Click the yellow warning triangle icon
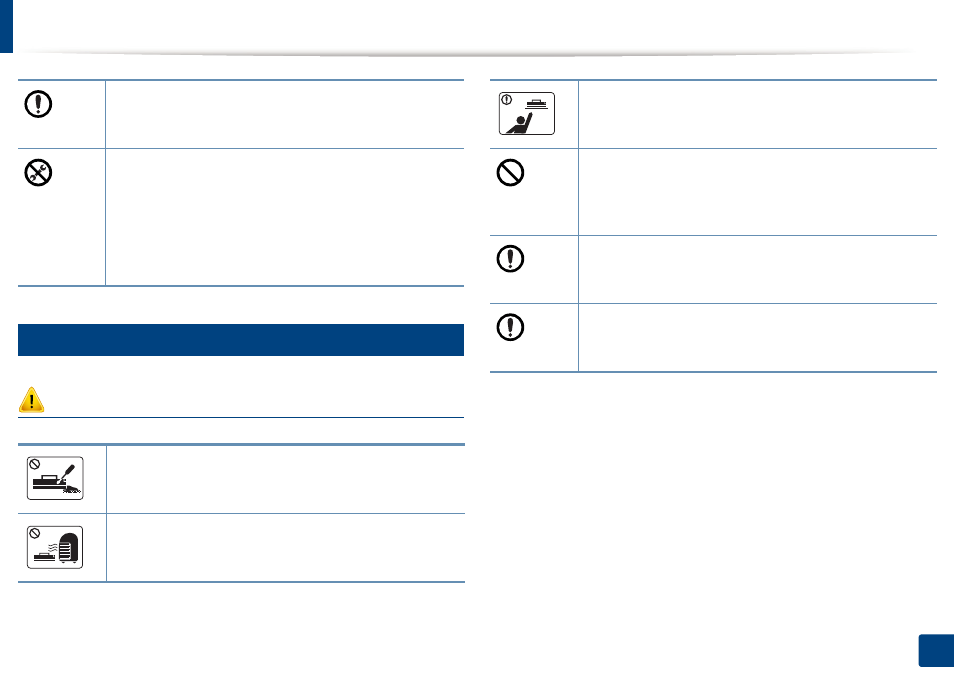Viewport: 954px width, 674px height. [x=31, y=400]
